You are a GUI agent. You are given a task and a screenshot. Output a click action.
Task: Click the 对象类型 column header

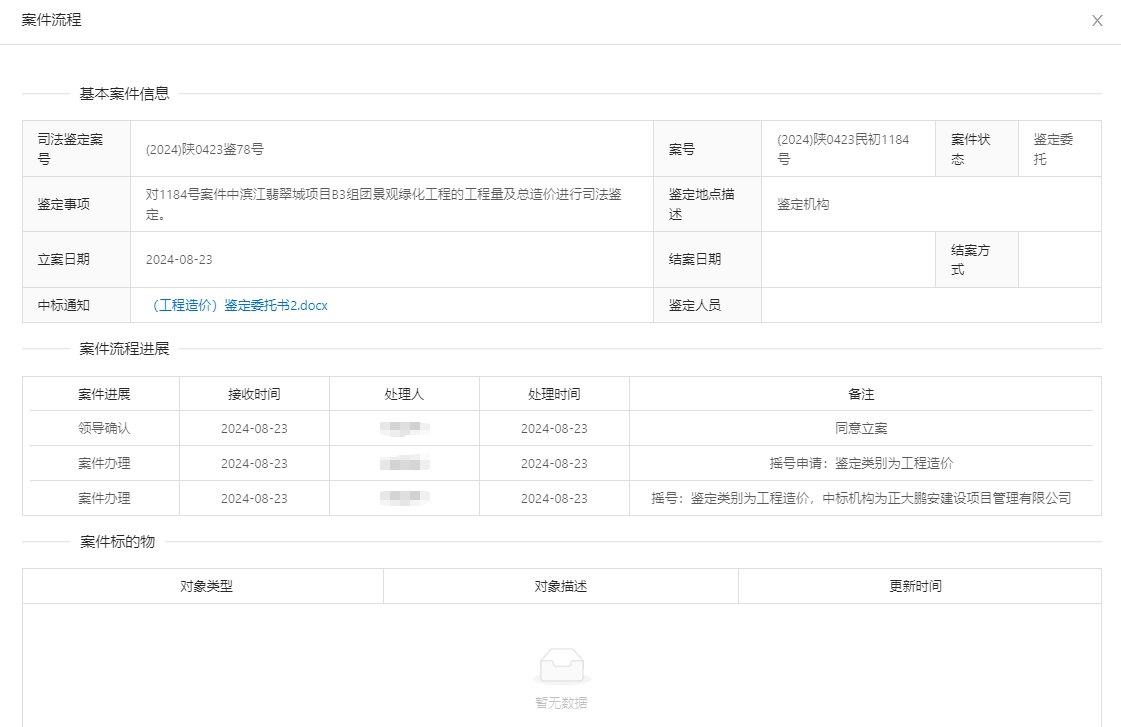point(206,586)
